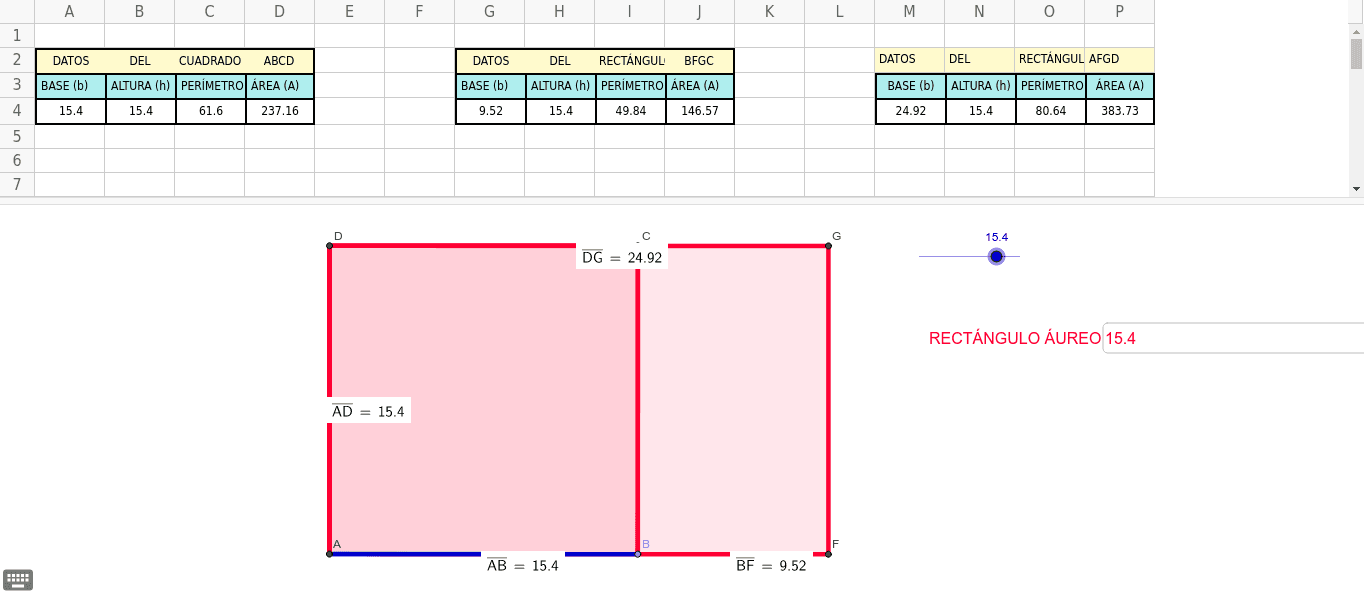Select point D at top left
This screenshot has height=594, width=1366.
tap(329, 245)
